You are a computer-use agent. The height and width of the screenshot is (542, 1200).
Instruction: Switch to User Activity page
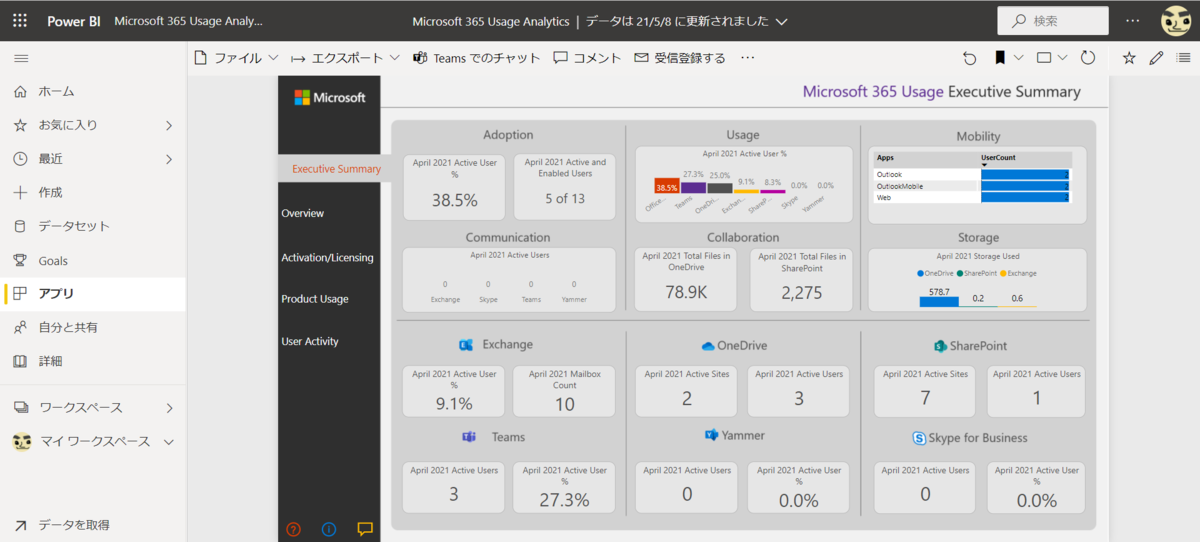tap(310, 341)
